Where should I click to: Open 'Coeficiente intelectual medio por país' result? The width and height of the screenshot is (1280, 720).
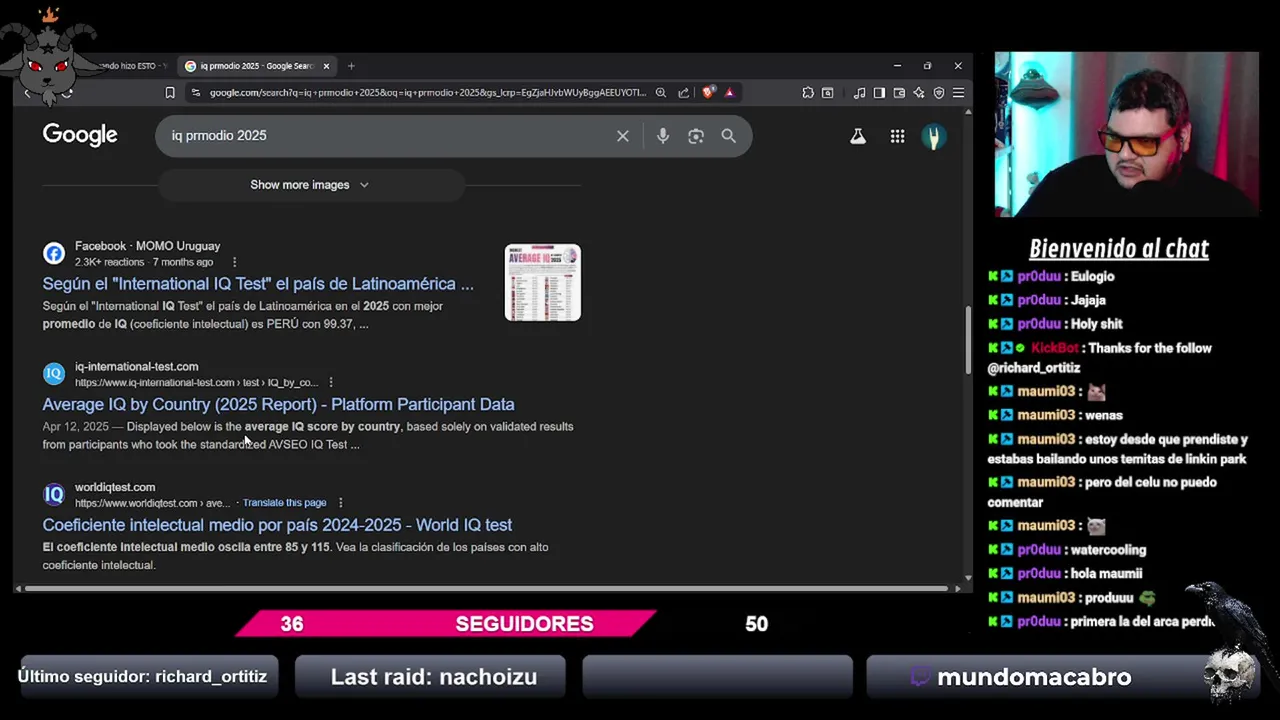tap(277, 525)
